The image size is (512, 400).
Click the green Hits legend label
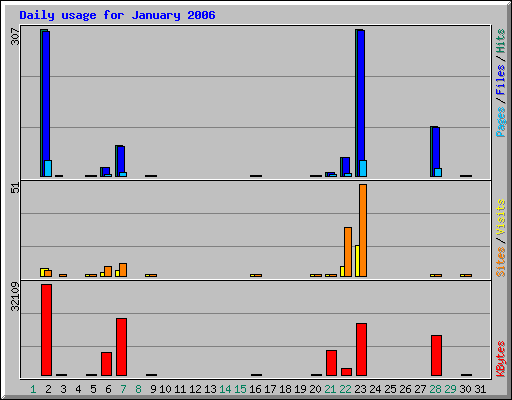[501, 41]
